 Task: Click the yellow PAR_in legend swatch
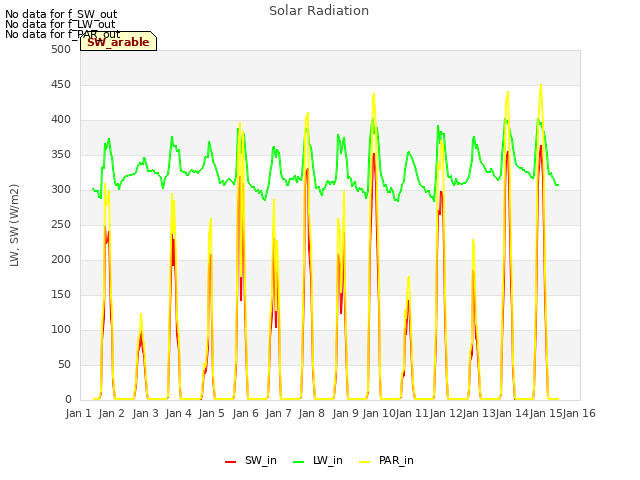(364, 462)
